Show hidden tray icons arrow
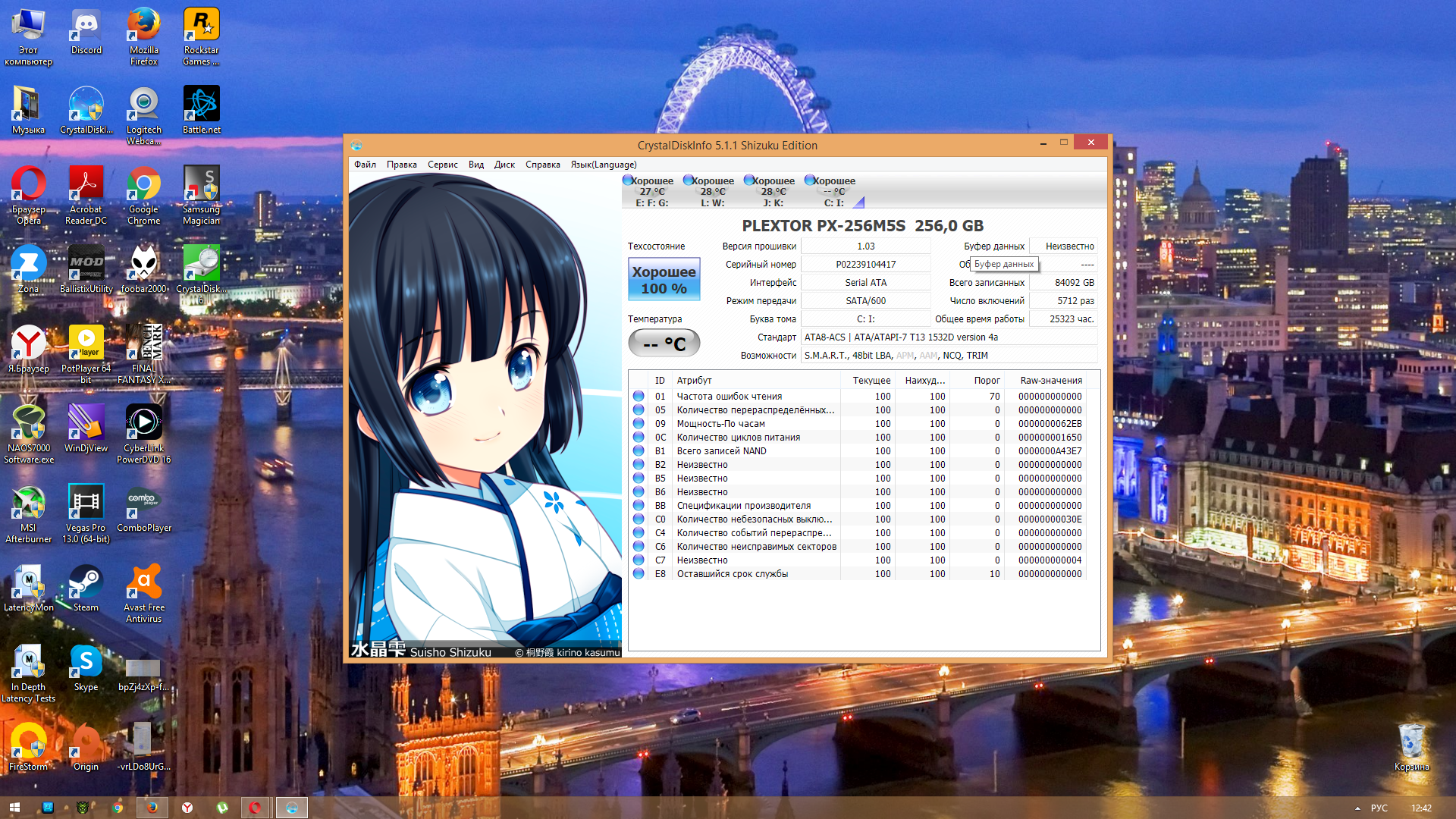 pos(1357,808)
